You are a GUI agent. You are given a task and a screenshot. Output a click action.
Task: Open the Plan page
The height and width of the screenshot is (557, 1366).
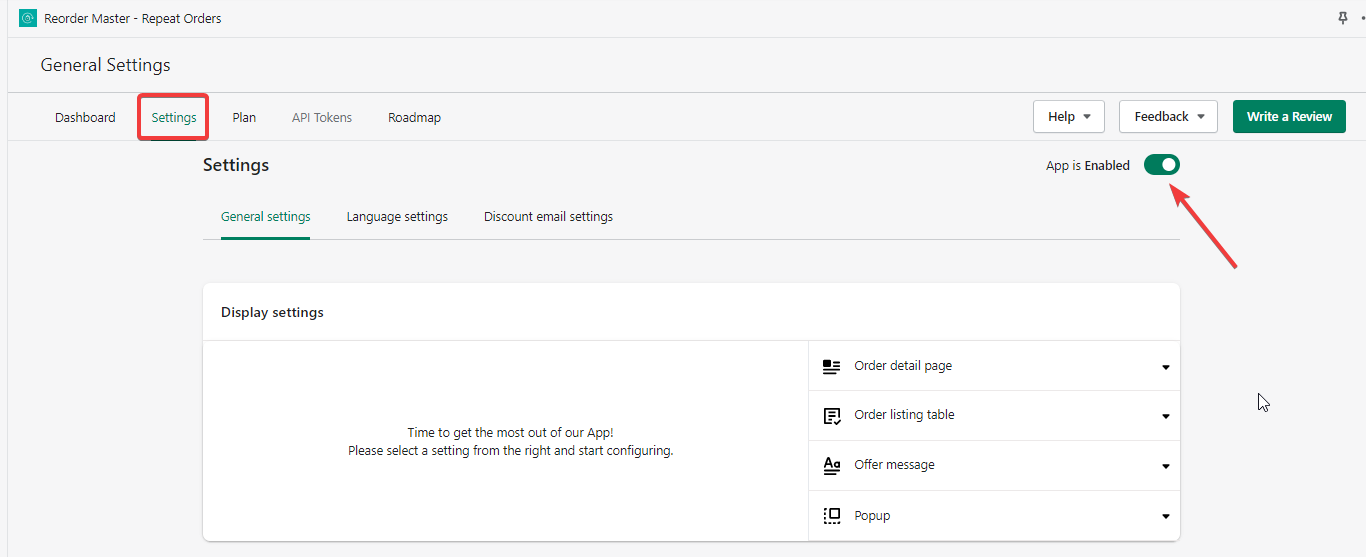(x=244, y=118)
